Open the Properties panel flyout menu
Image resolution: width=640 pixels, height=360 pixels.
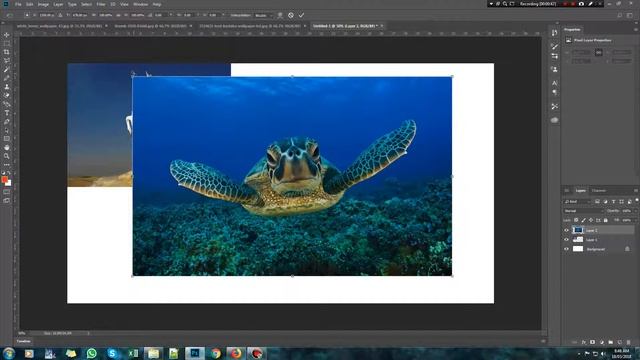pos(636,29)
